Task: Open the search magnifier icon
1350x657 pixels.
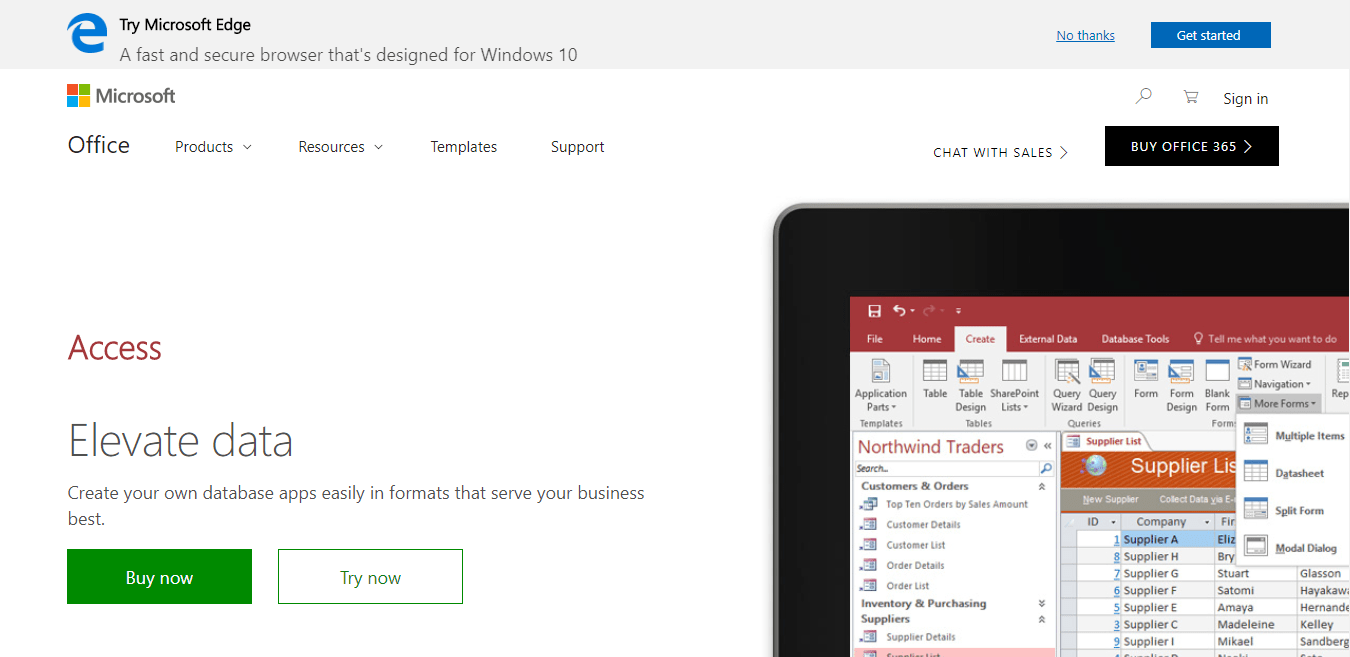Action: point(1144,96)
